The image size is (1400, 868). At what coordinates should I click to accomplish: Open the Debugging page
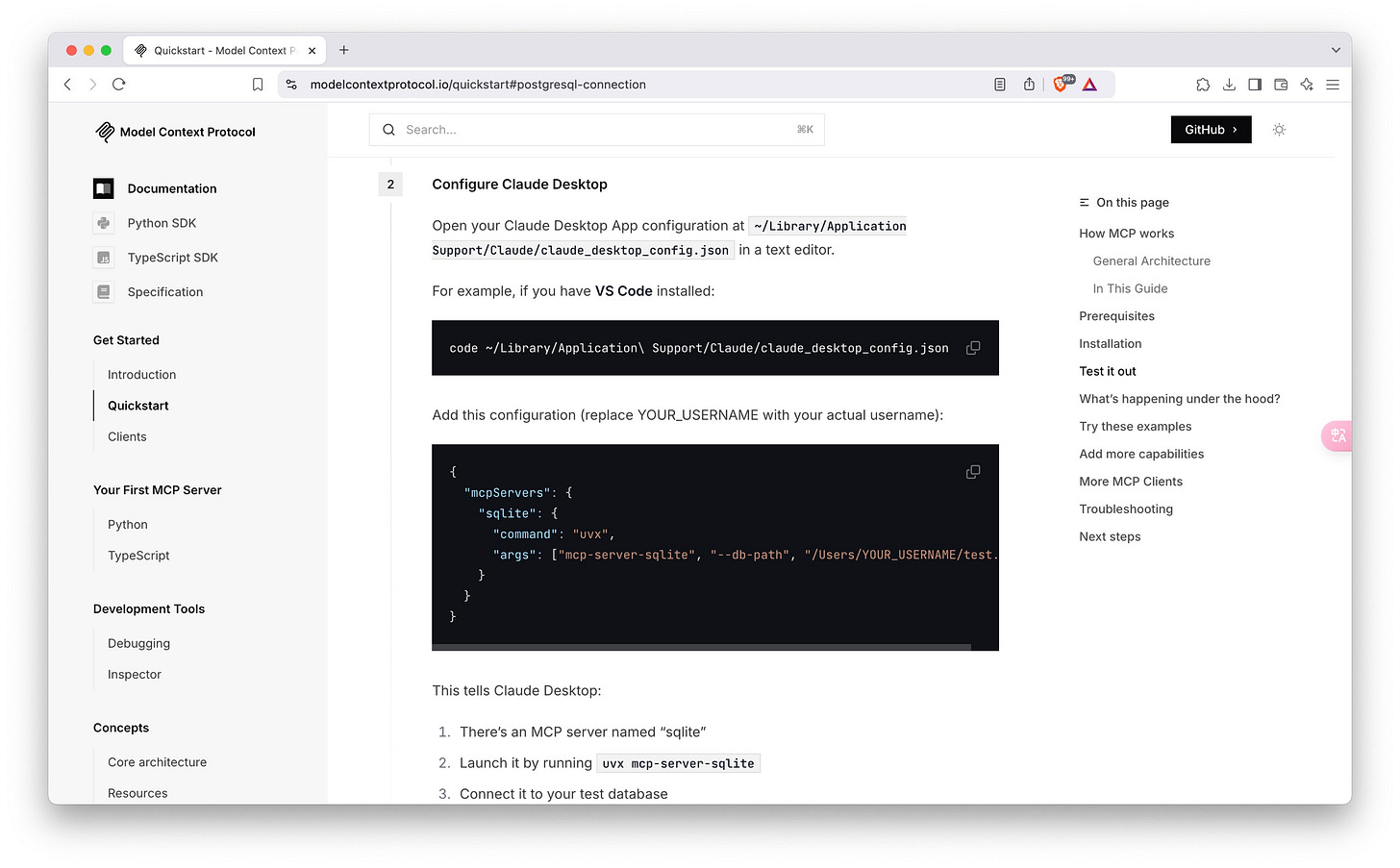138,644
